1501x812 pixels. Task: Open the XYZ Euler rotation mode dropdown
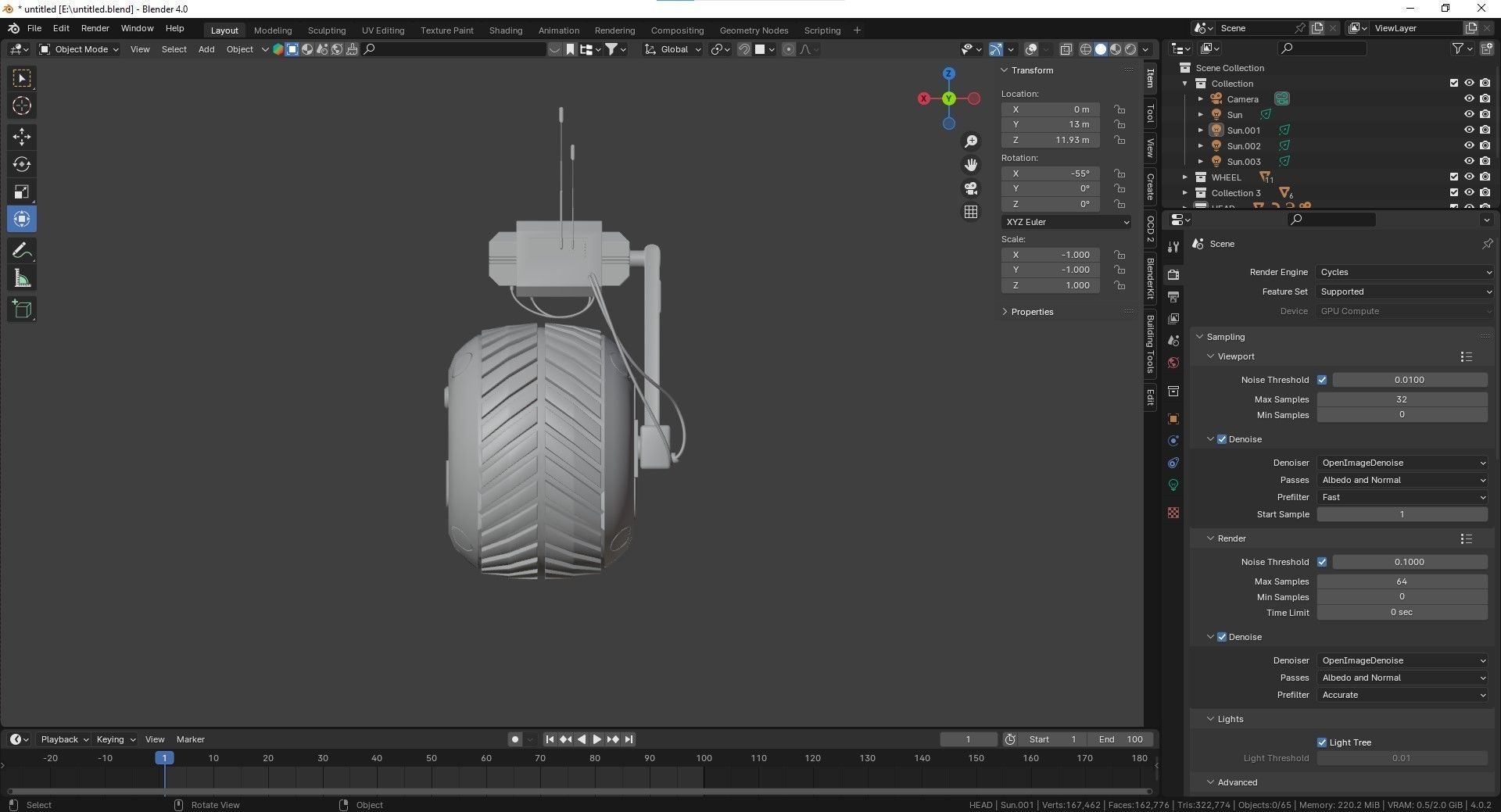[x=1066, y=222]
